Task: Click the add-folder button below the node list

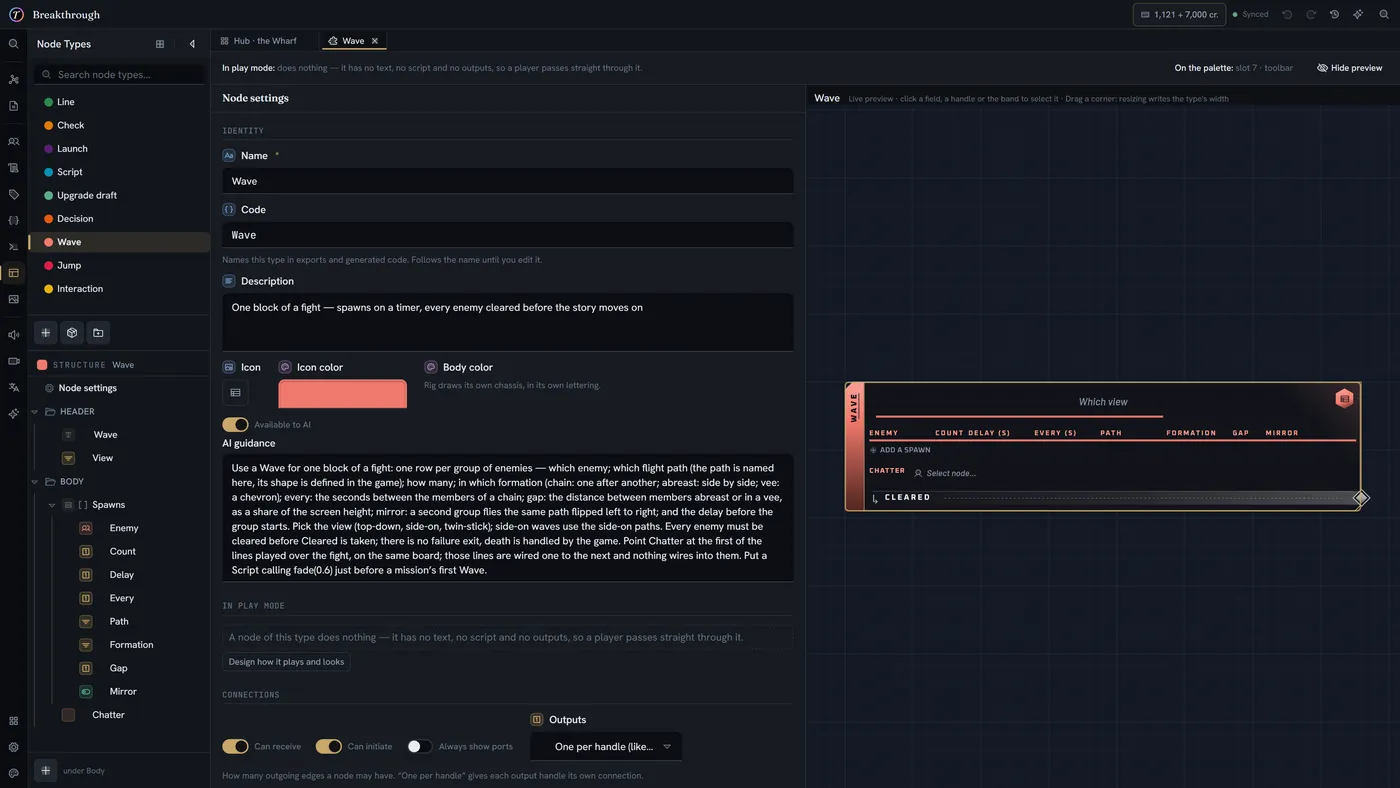Action: coord(98,333)
